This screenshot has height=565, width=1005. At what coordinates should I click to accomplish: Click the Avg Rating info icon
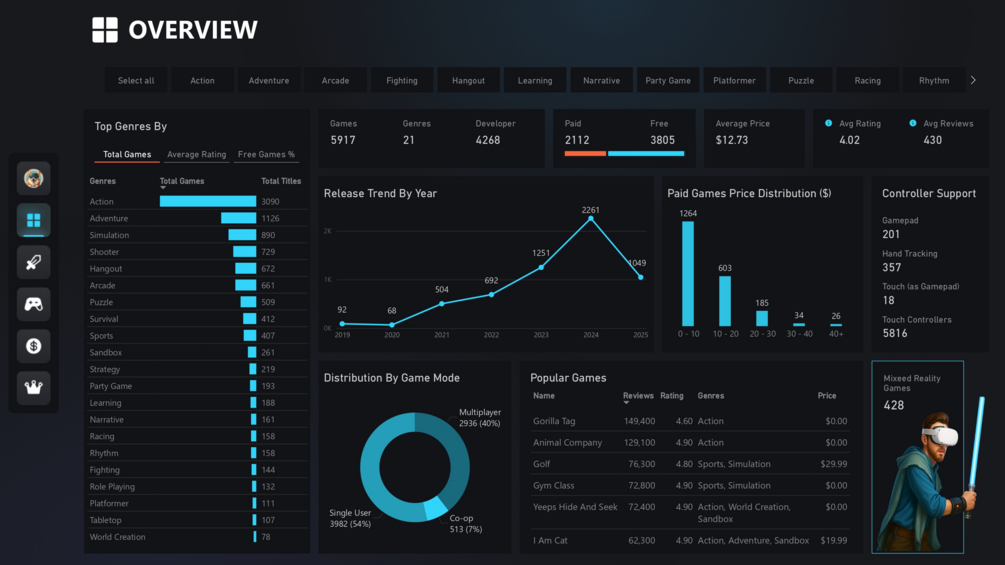(x=828, y=123)
